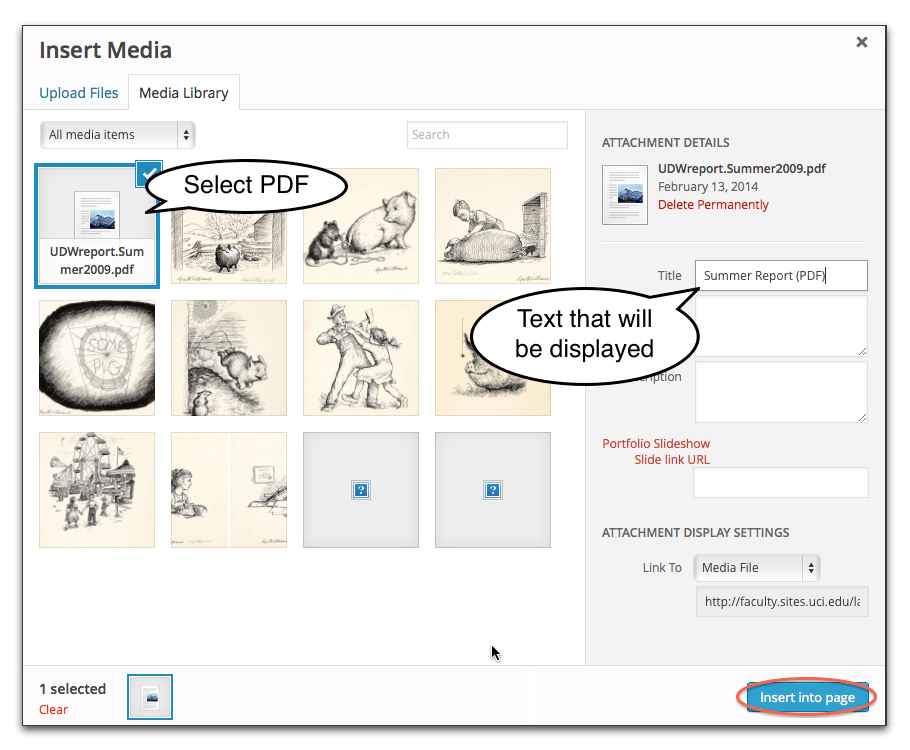910x750 pixels.
Task: Click the faculty.sites.uci.edu URL field
Action: pyautogui.click(x=782, y=601)
